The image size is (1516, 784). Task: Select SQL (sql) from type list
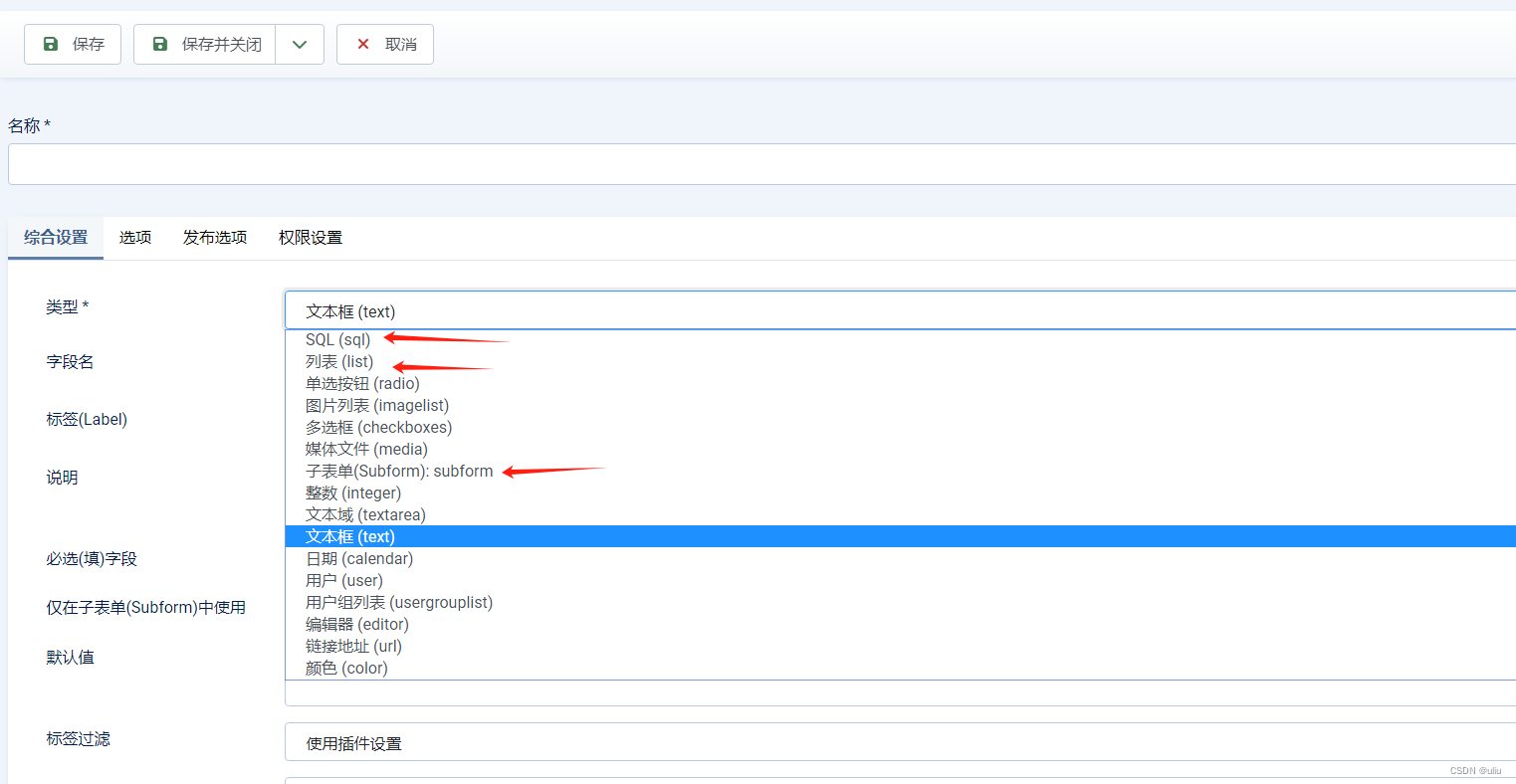pyautogui.click(x=900, y=340)
